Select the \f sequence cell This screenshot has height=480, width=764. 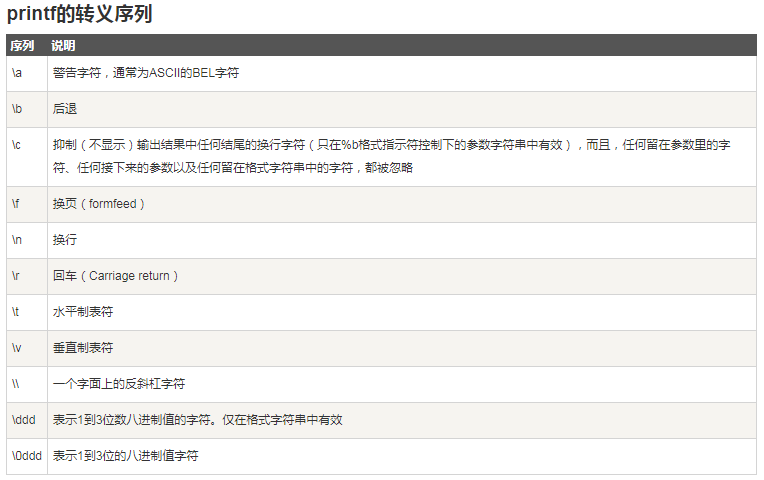point(27,205)
